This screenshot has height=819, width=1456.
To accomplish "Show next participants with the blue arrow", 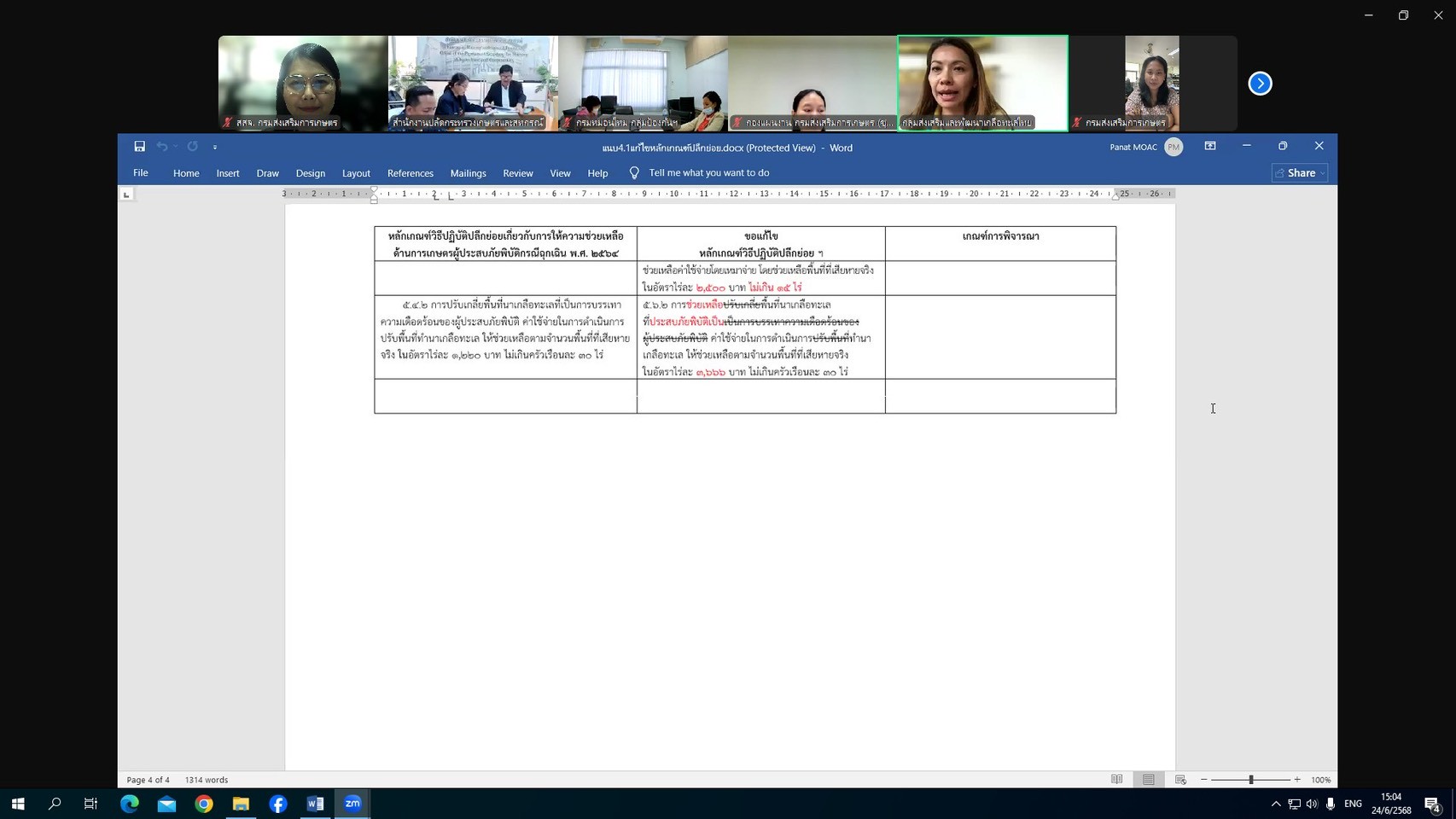I will click(x=1260, y=84).
